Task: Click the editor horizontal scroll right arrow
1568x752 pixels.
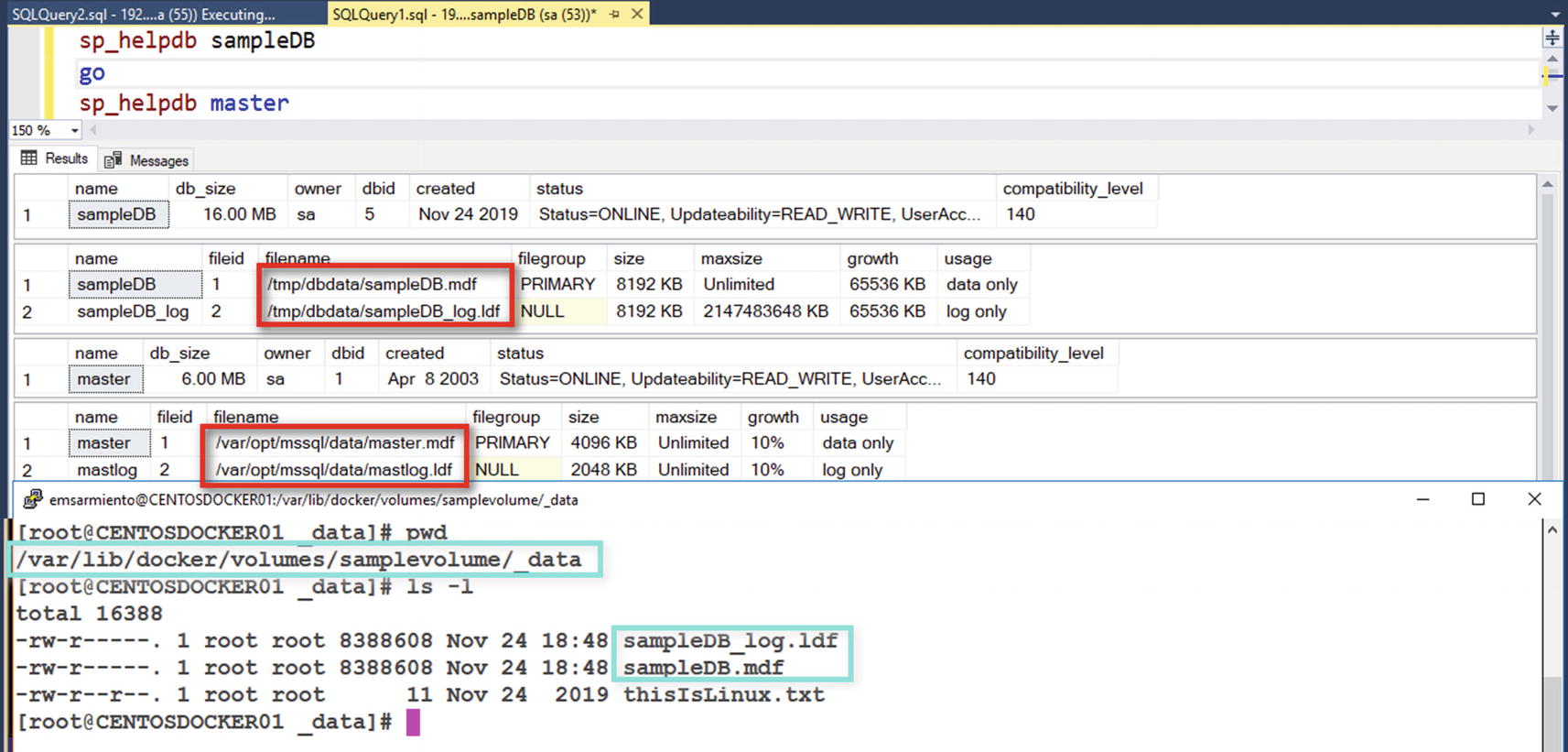Action: click(1530, 131)
